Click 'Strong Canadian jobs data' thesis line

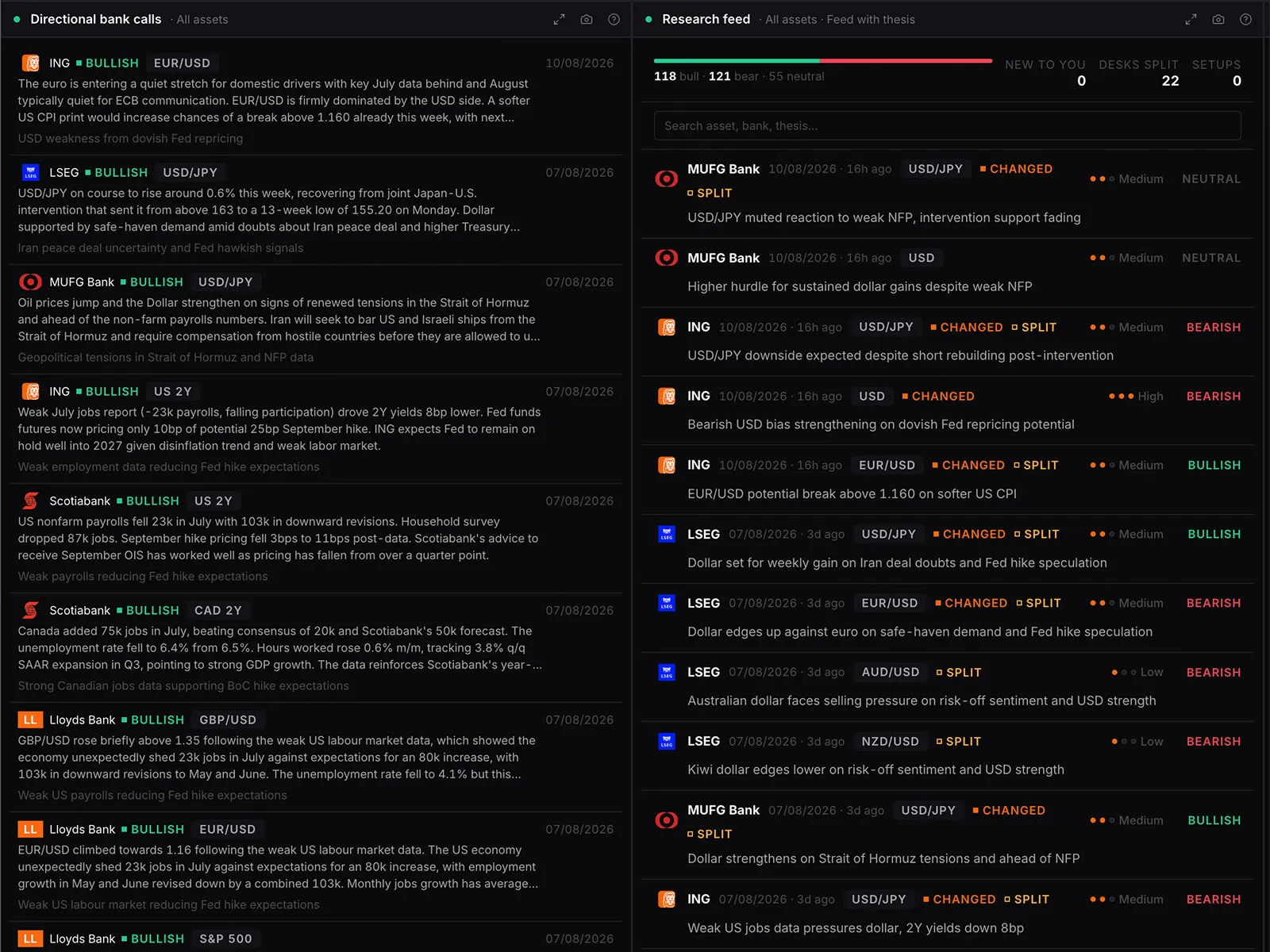(183, 685)
